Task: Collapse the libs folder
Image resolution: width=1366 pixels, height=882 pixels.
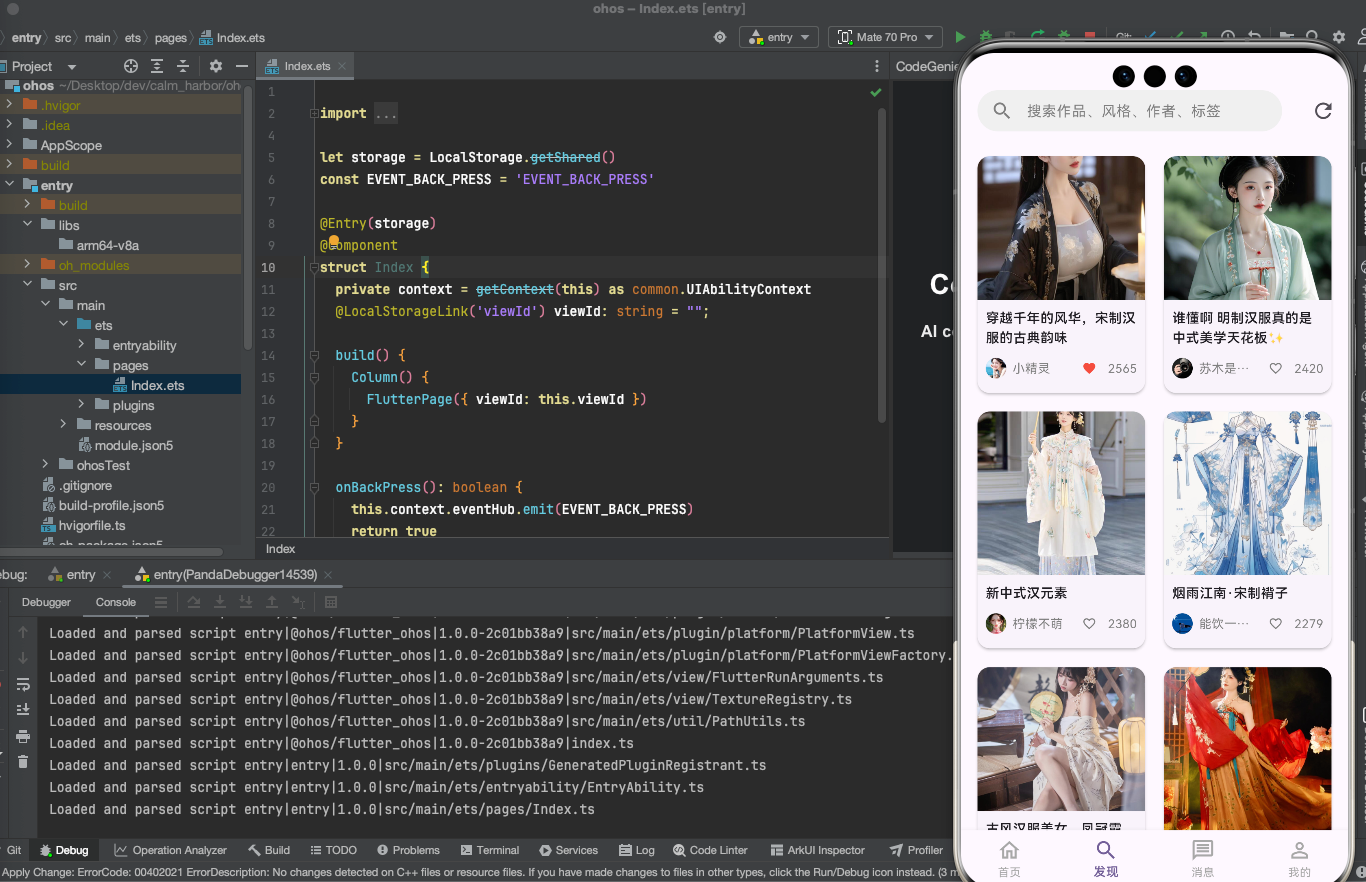Action: pos(28,225)
